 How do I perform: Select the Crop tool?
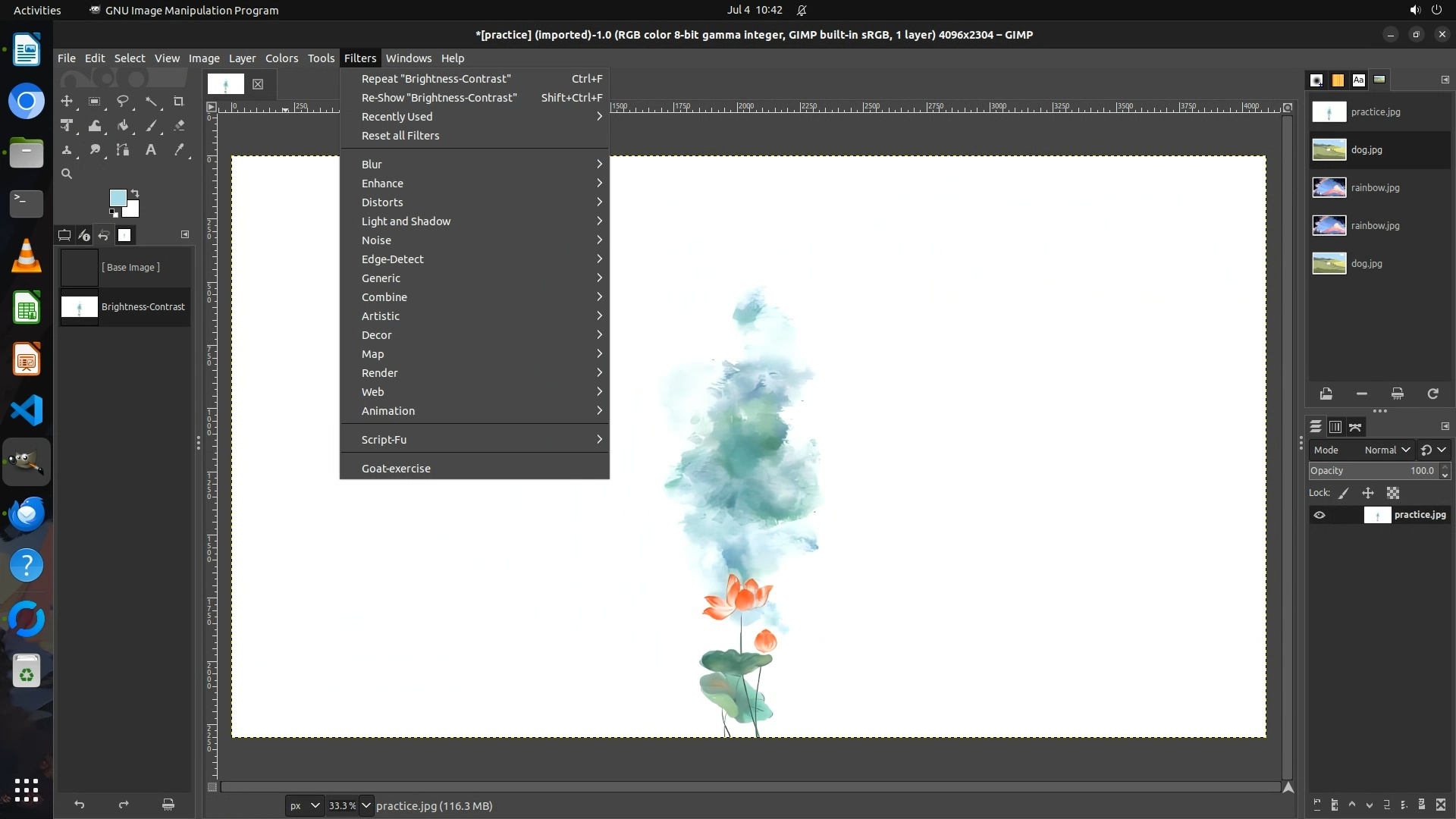179,101
